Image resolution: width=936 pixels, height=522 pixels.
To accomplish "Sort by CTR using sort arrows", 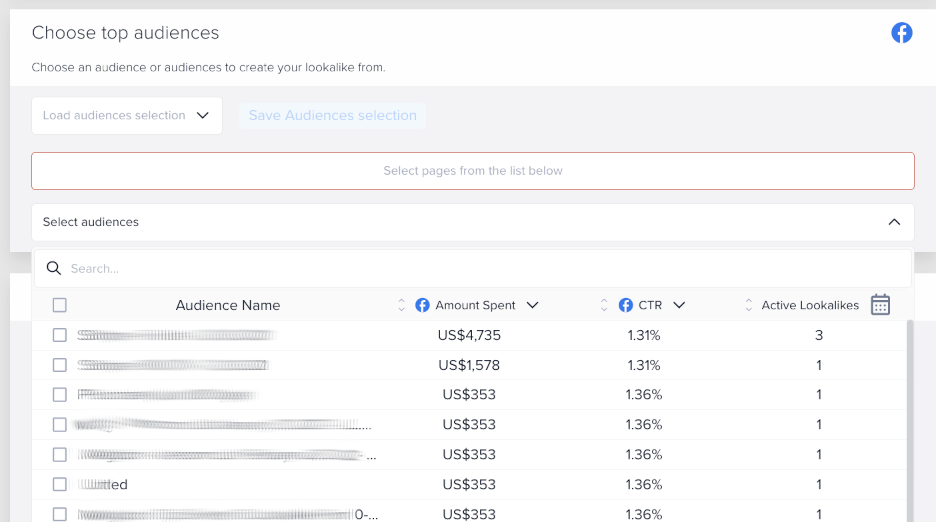I will point(605,305).
